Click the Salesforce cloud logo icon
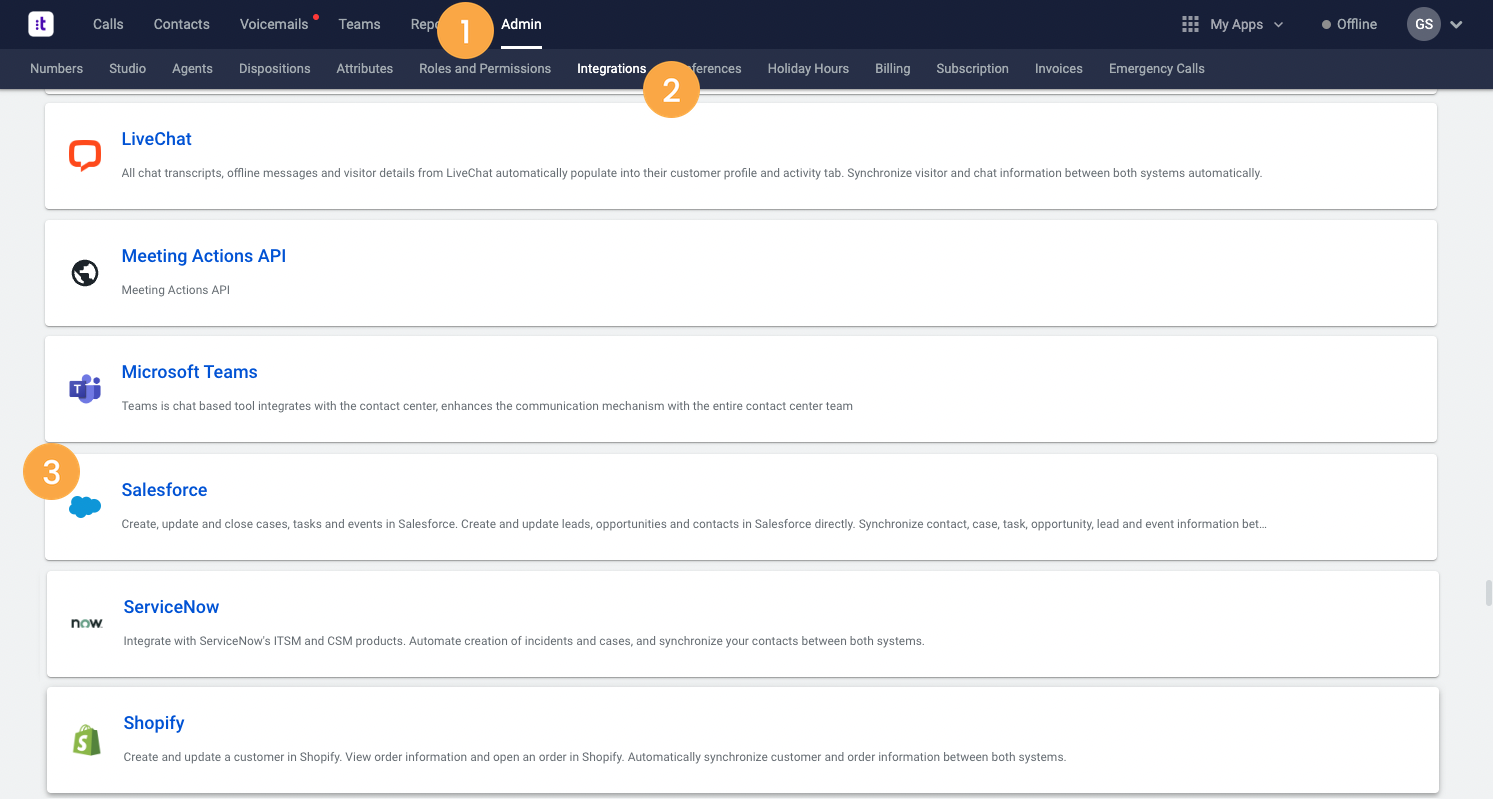The image size is (1493, 799). 85,507
